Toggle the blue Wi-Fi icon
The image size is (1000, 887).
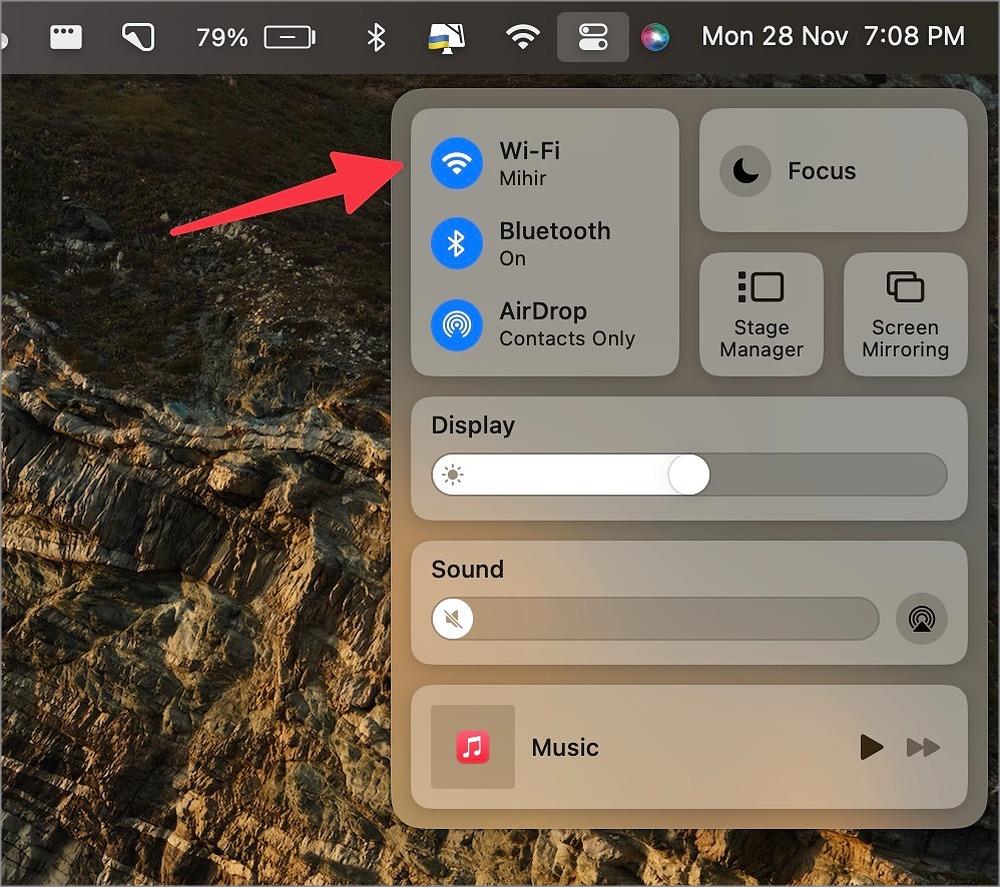pos(457,163)
